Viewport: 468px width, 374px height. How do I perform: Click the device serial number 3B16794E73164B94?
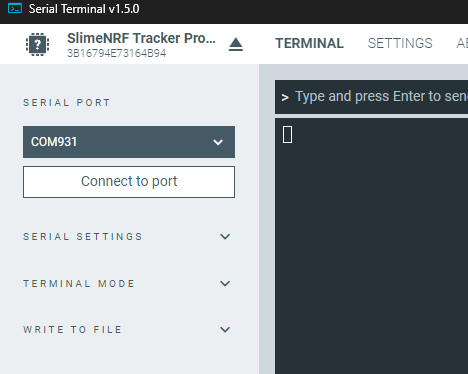click(117, 53)
